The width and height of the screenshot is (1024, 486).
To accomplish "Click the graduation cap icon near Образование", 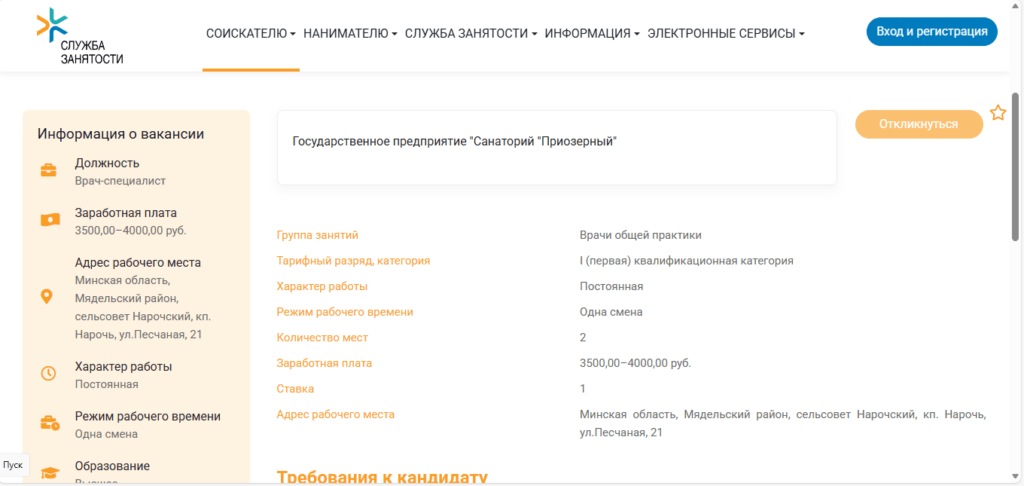I will 48,471.
